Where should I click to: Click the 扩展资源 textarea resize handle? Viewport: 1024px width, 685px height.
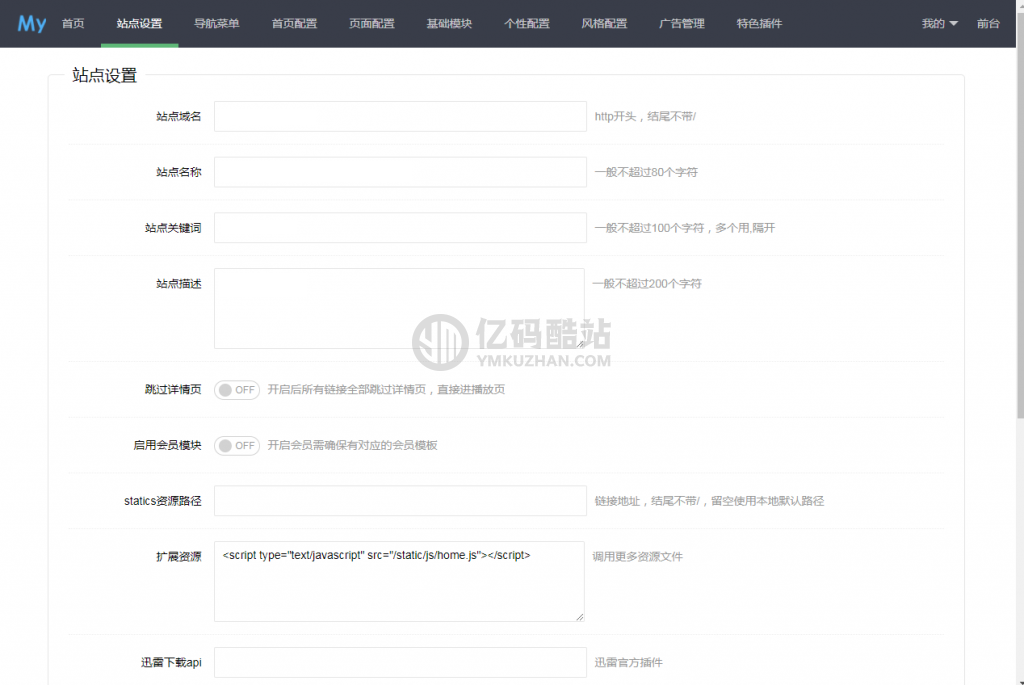click(x=580, y=617)
